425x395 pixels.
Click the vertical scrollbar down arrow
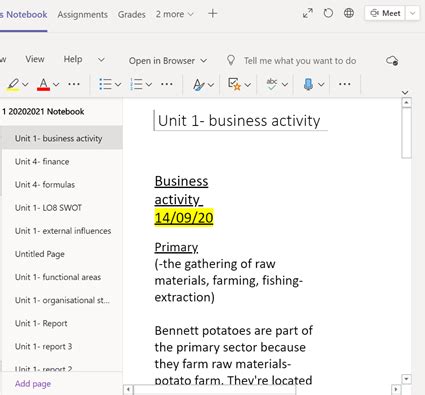(x=406, y=379)
